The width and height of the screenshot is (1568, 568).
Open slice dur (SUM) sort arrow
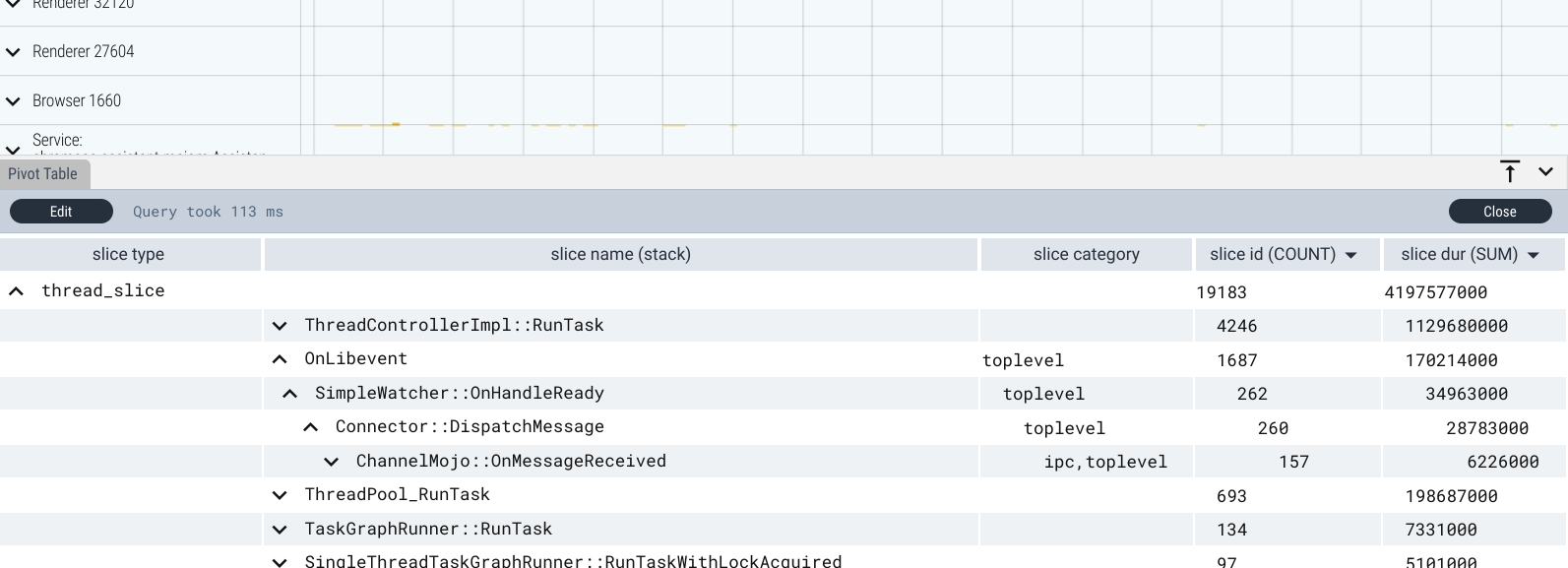pos(1533,255)
